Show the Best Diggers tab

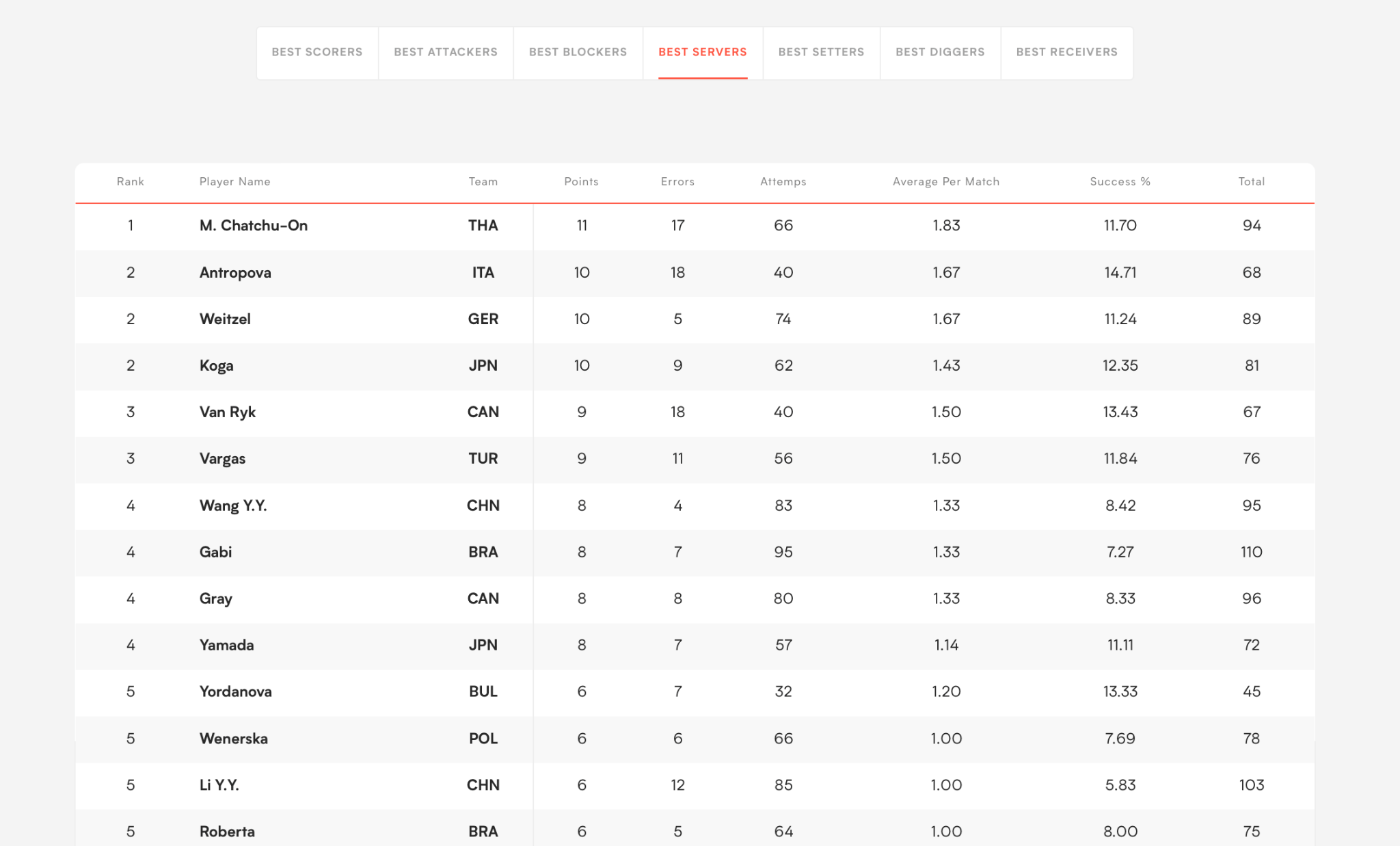(x=940, y=52)
